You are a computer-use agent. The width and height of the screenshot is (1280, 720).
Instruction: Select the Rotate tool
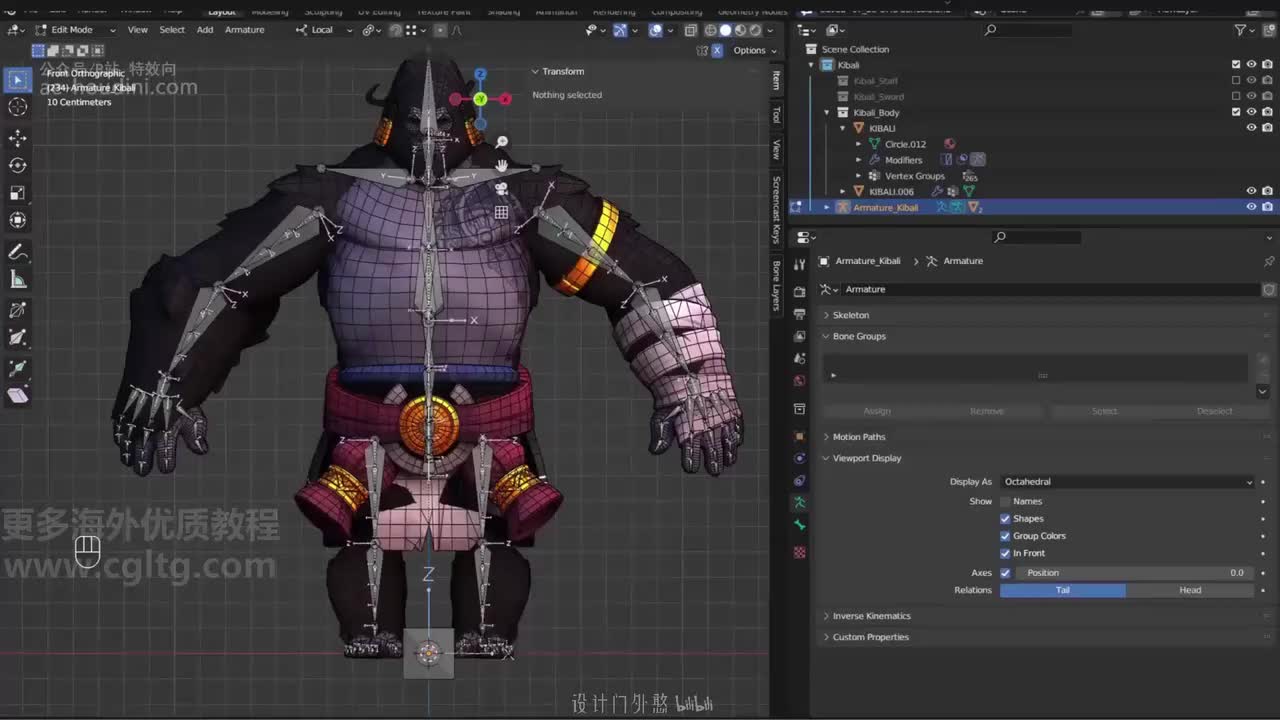click(17, 165)
